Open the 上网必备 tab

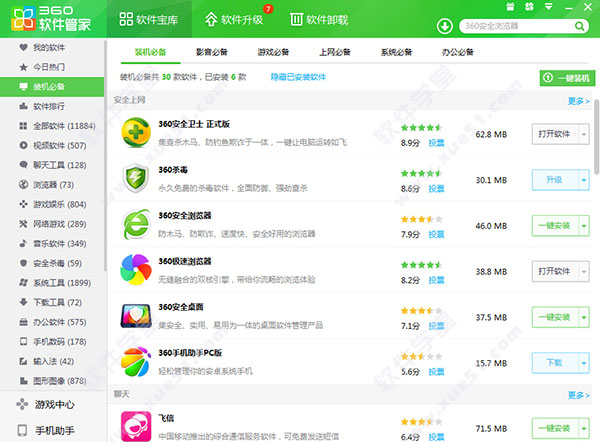pyautogui.click(x=335, y=52)
